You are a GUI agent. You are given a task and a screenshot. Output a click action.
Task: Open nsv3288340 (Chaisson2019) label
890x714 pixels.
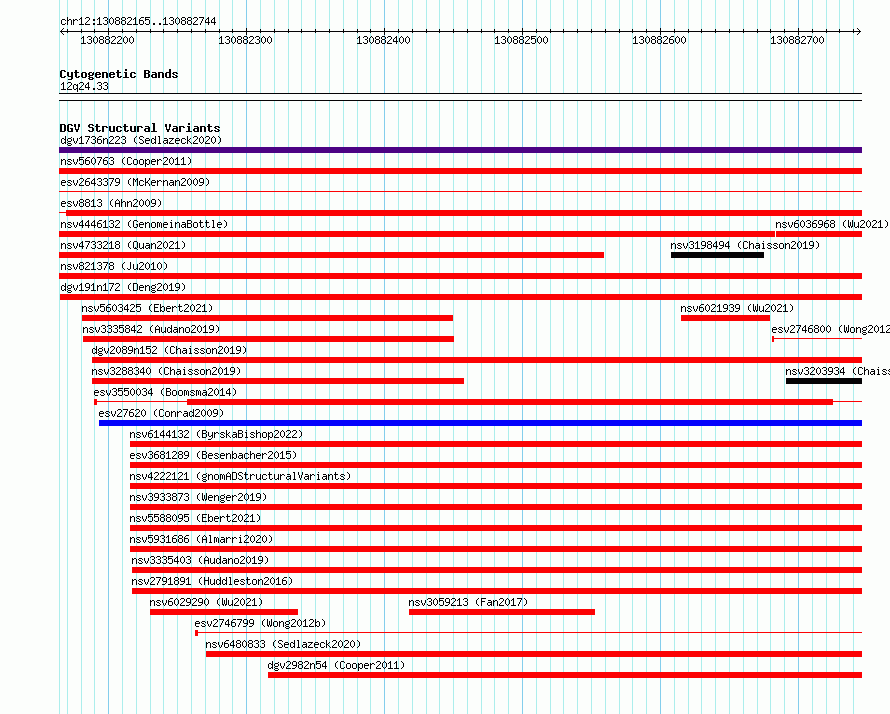[x=166, y=371]
